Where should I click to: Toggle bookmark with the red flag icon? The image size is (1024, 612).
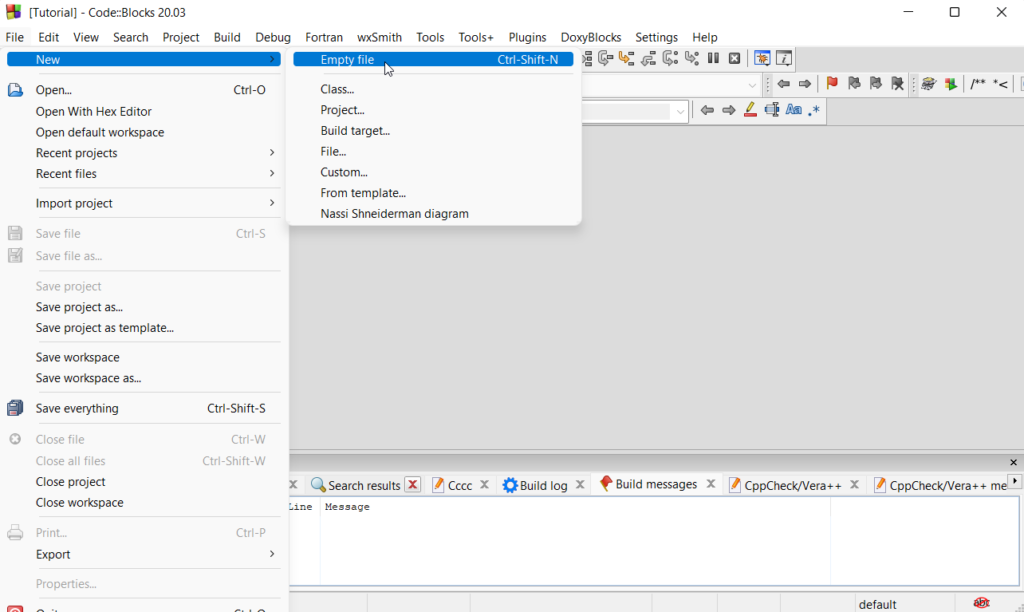(x=832, y=84)
